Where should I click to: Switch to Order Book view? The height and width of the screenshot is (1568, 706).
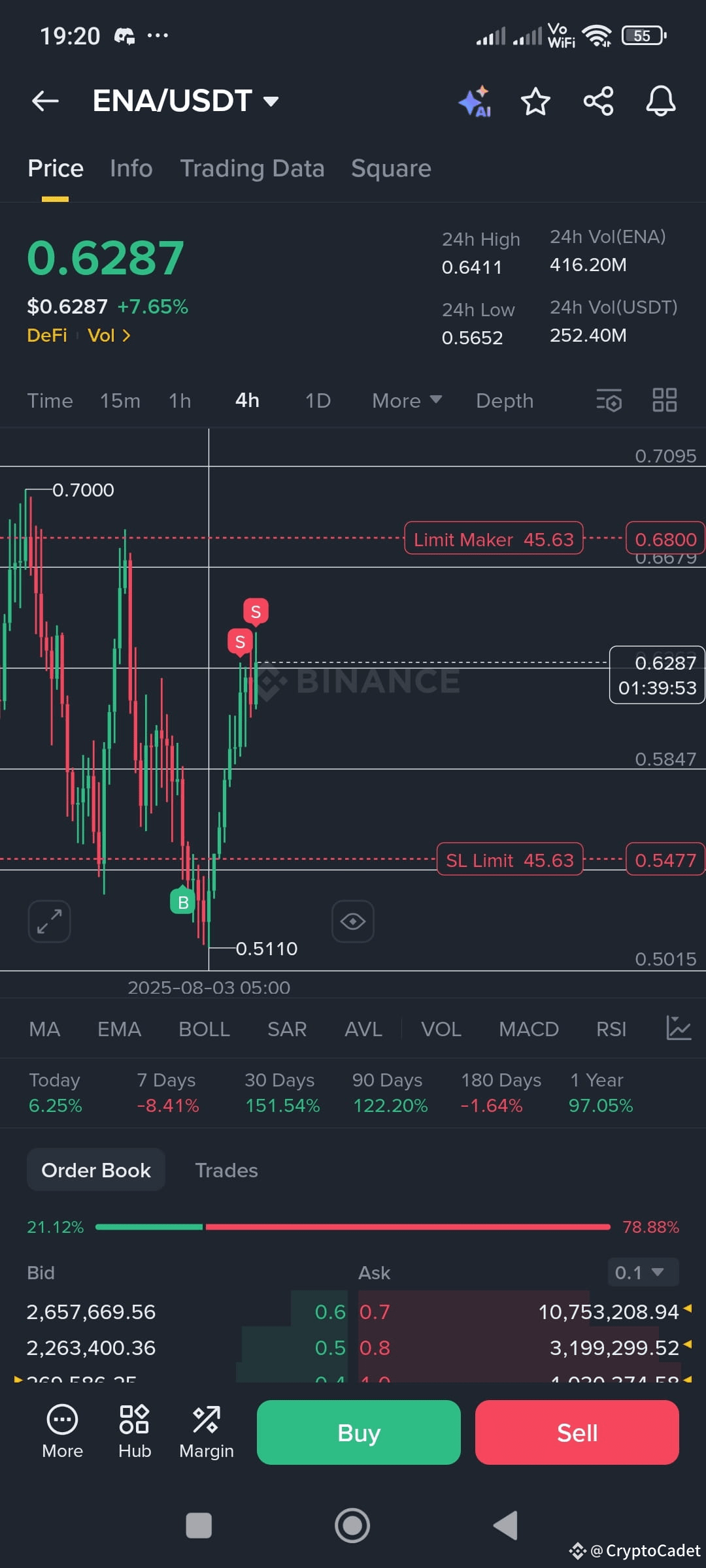point(96,1169)
